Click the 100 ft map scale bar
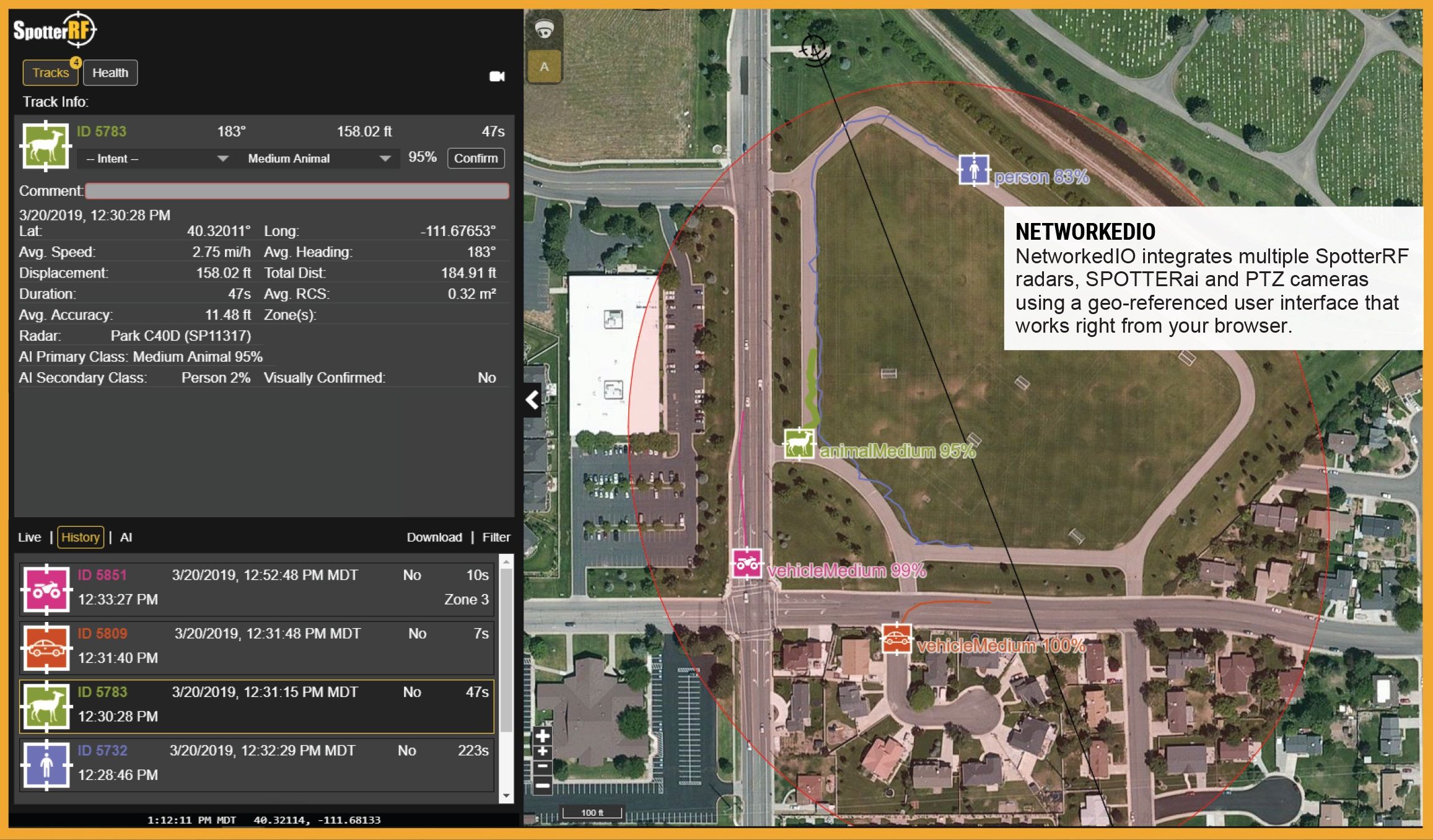The width and height of the screenshot is (1433, 840). click(x=592, y=813)
